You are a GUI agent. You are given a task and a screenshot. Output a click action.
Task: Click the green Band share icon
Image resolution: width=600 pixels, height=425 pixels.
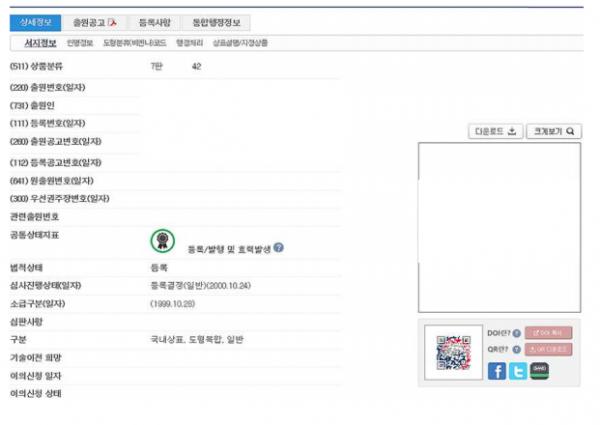539,371
